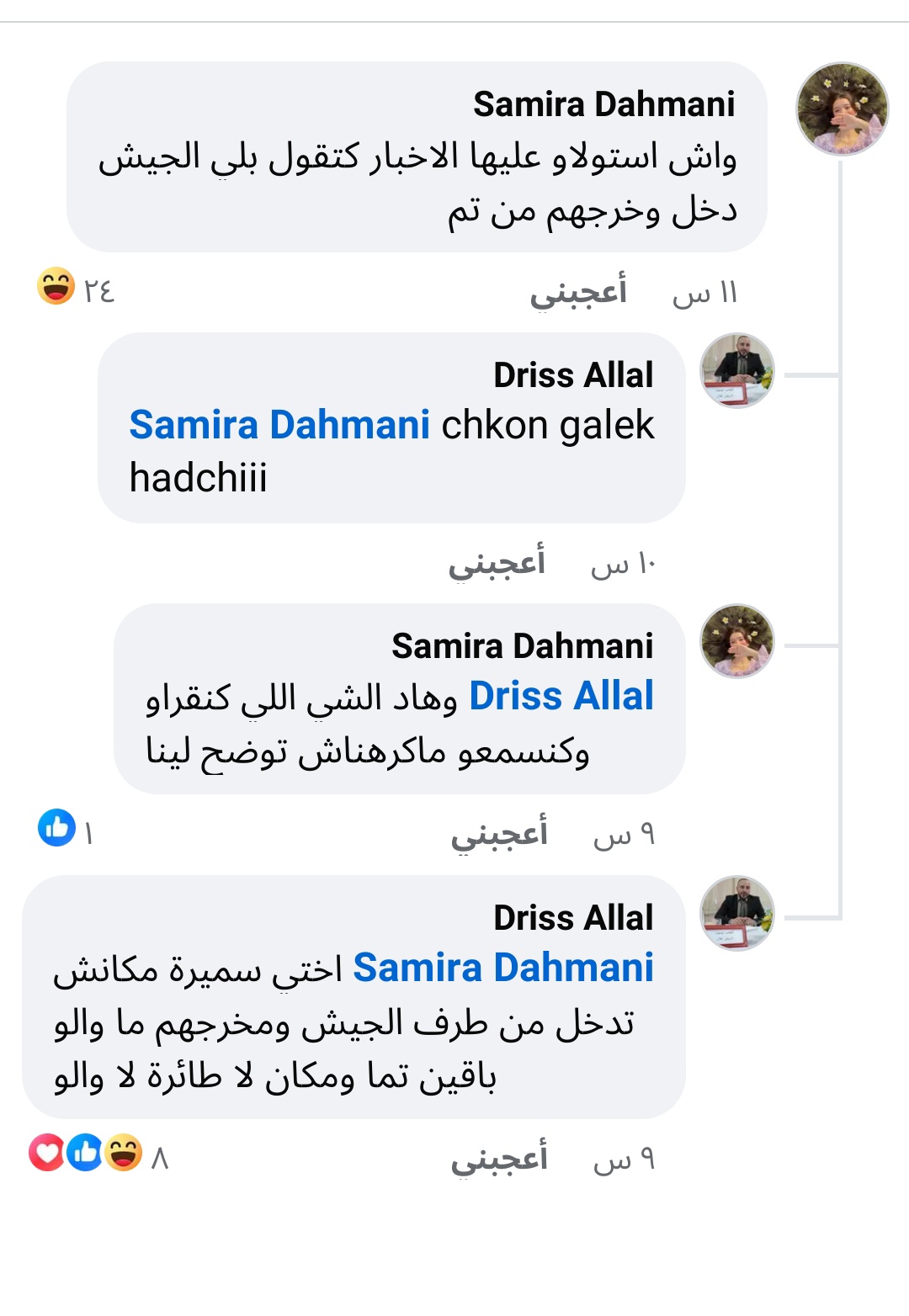Click the red heart reaction under last reply
The width and height of the screenshot is (909, 1316).
click(46, 1153)
